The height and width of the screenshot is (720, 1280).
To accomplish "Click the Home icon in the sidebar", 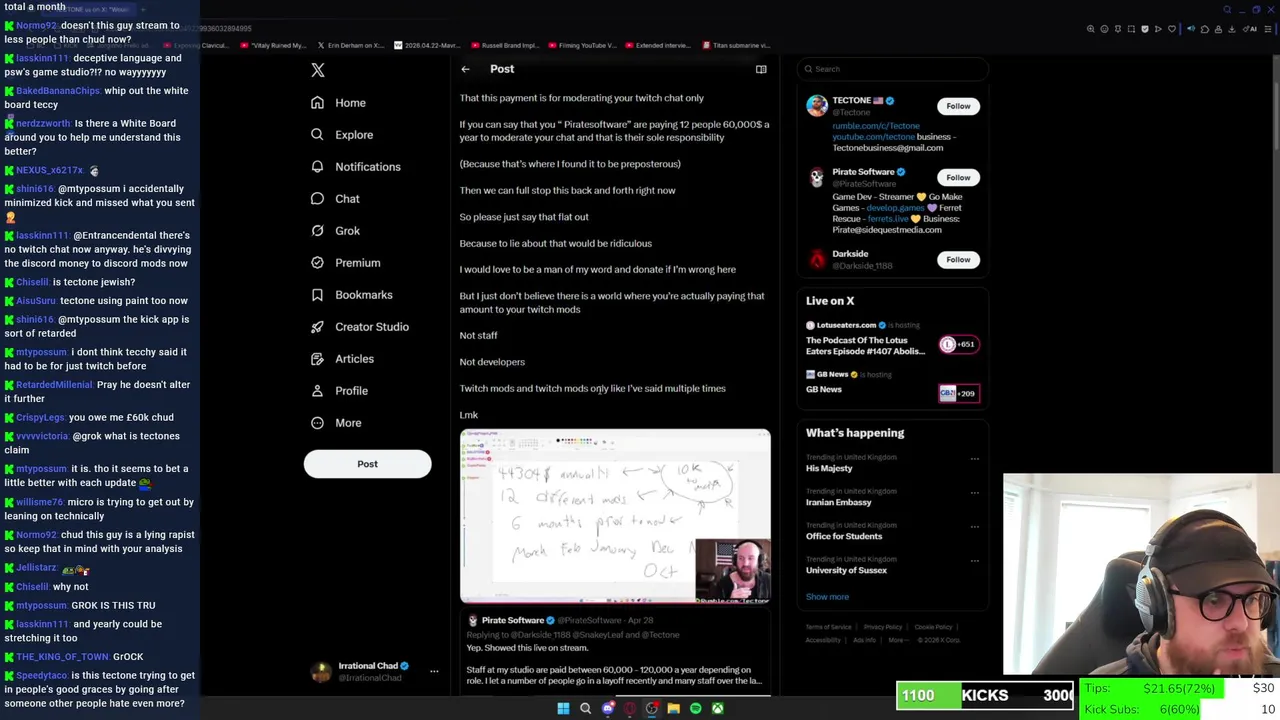I will (317, 102).
